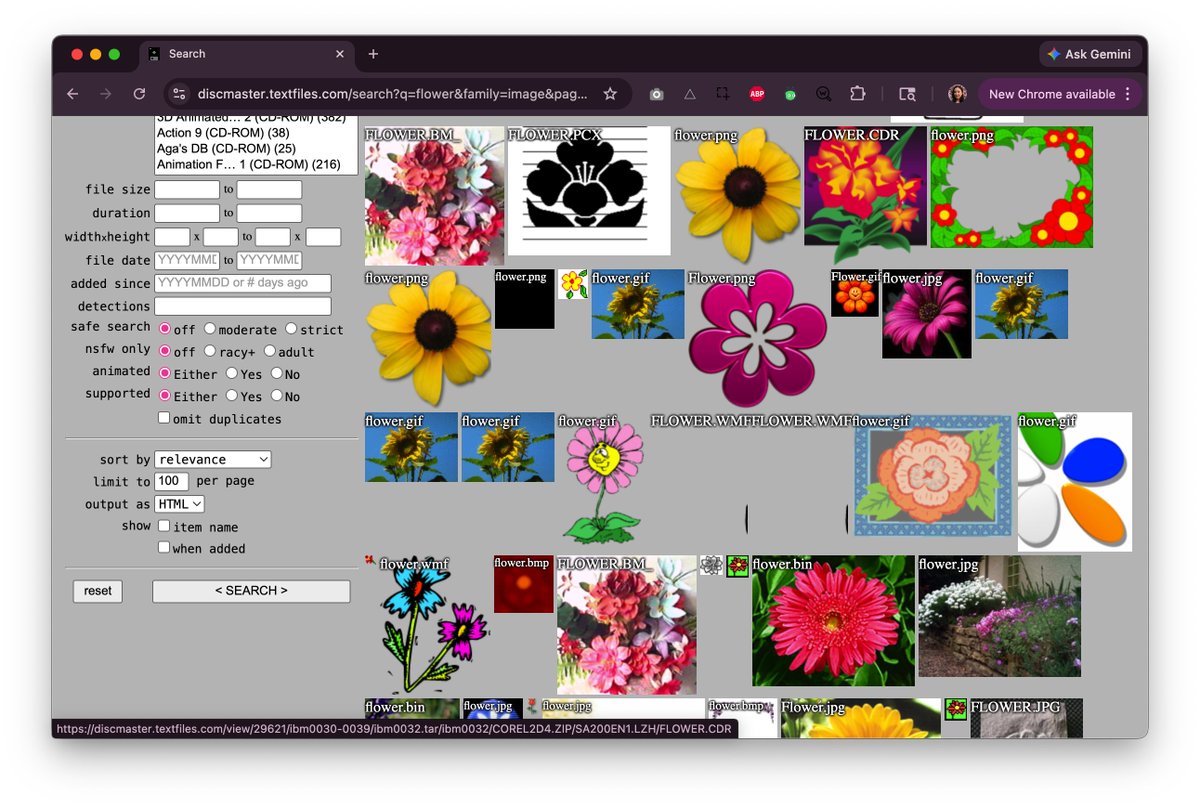Click the address bar URL

pyautogui.click(x=392, y=94)
